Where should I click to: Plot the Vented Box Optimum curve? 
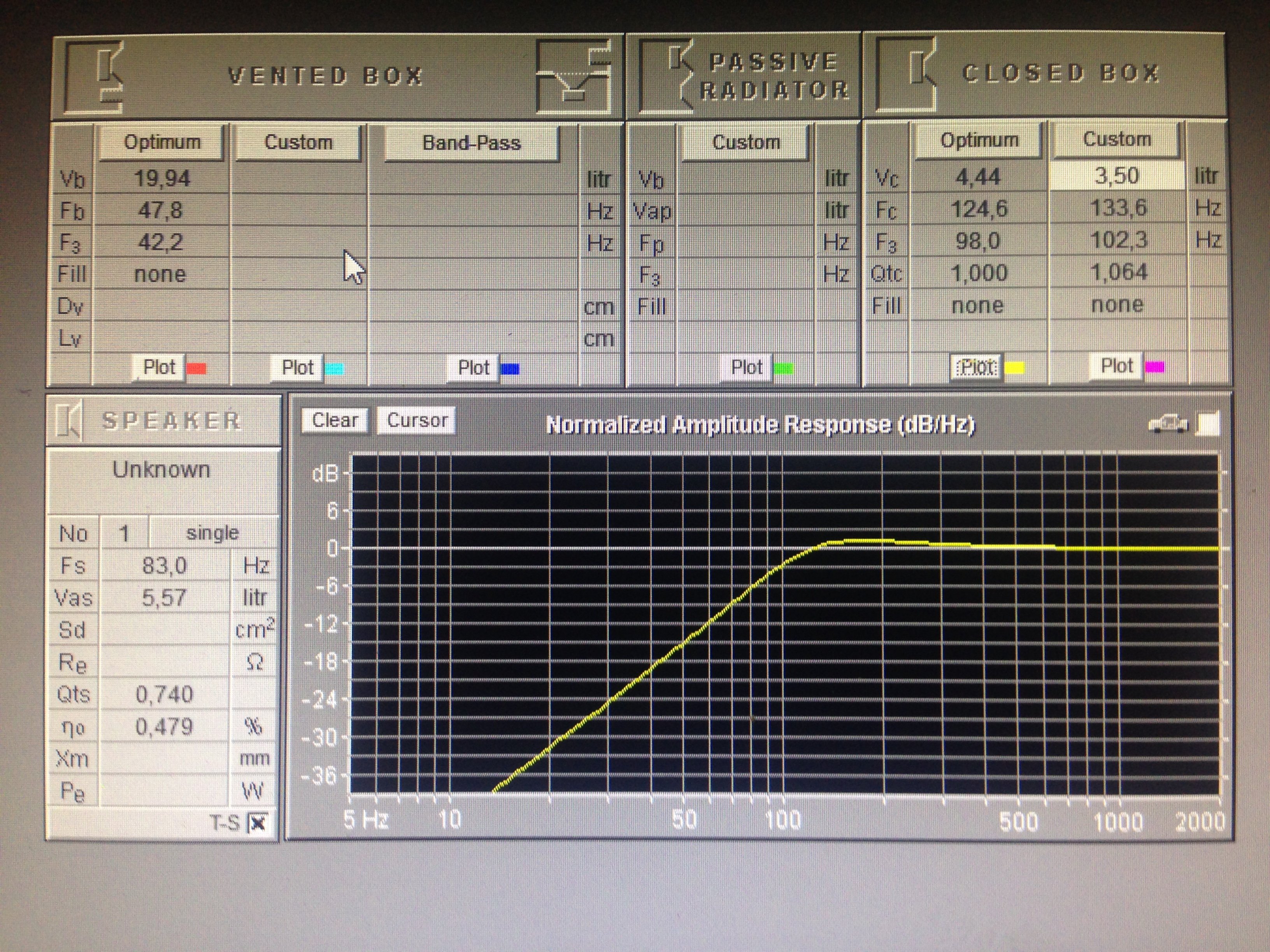point(159,367)
